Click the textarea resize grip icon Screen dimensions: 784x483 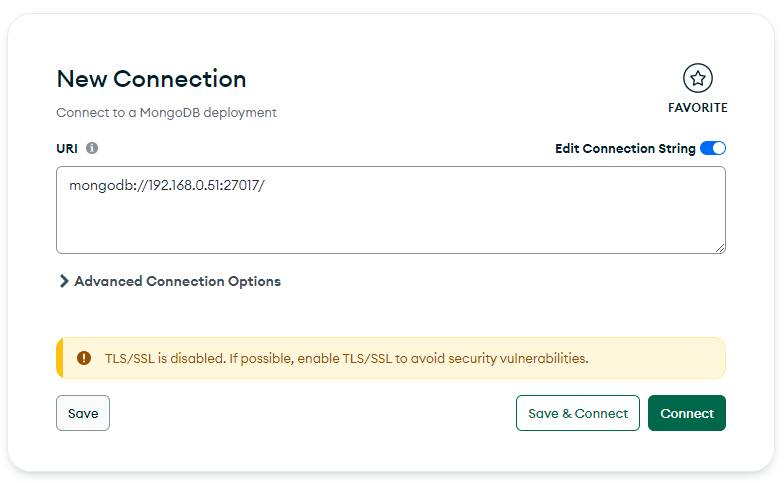click(x=720, y=248)
